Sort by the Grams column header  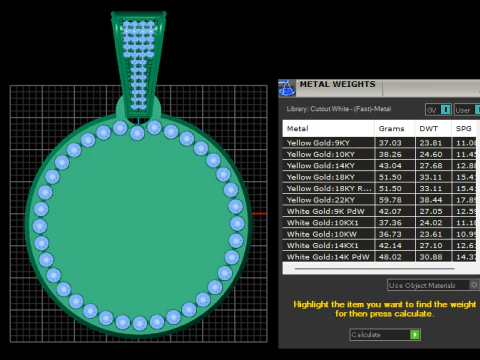click(x=395, y=129)
